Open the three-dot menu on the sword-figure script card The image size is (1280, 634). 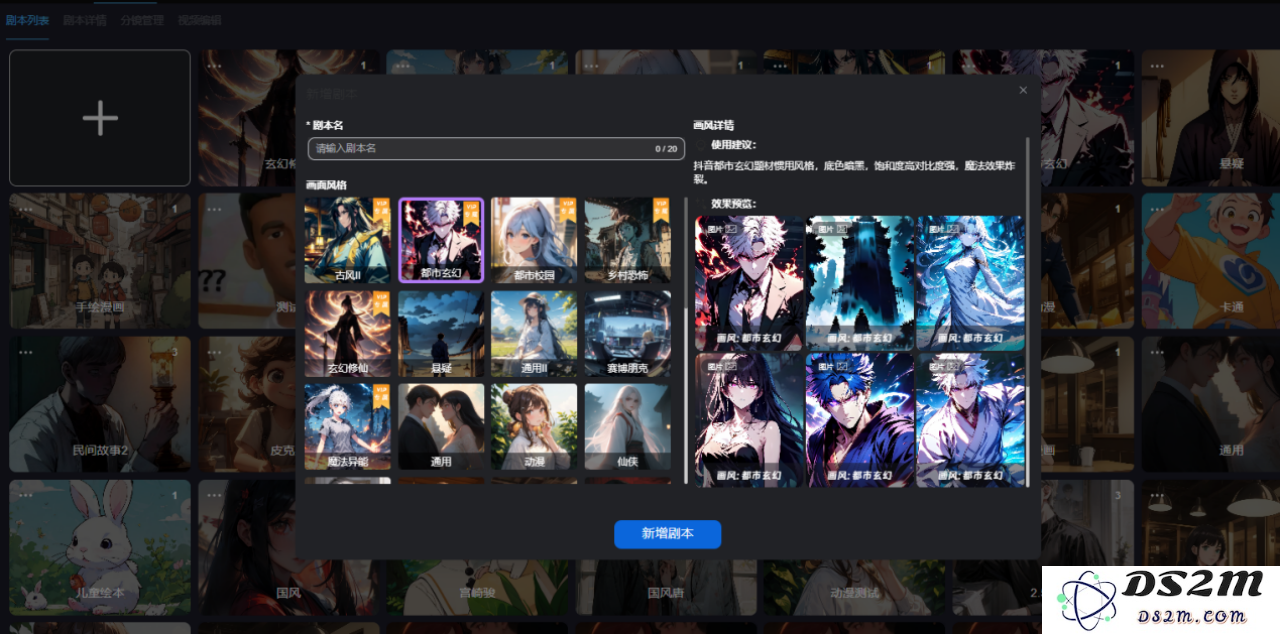(214, 67)
